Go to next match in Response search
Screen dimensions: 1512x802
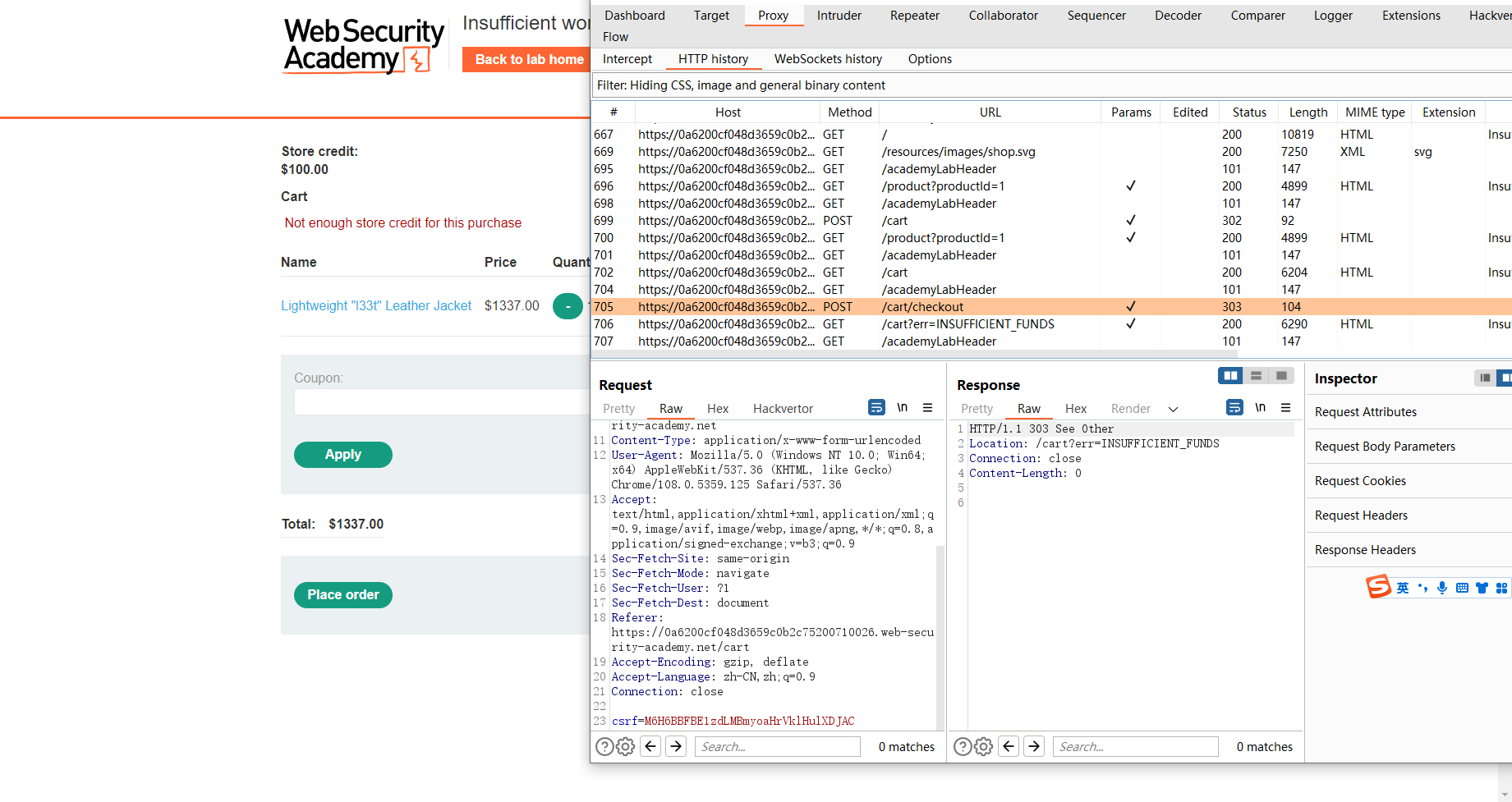point(1034,746)
